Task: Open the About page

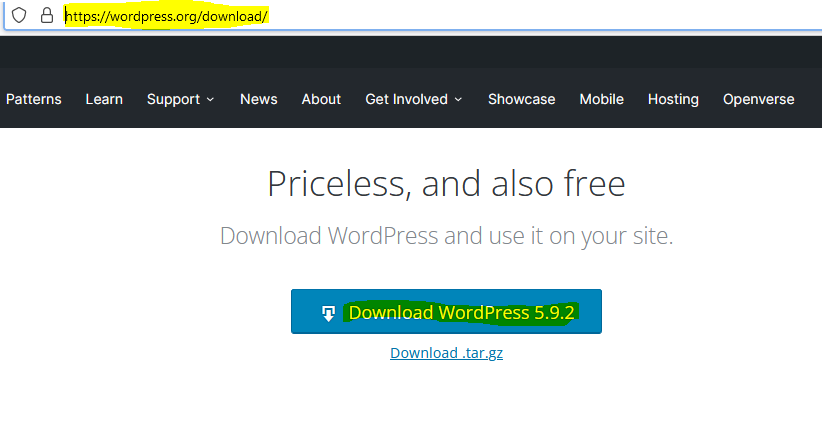Action: pyautogui.click(x=321, y=99)
